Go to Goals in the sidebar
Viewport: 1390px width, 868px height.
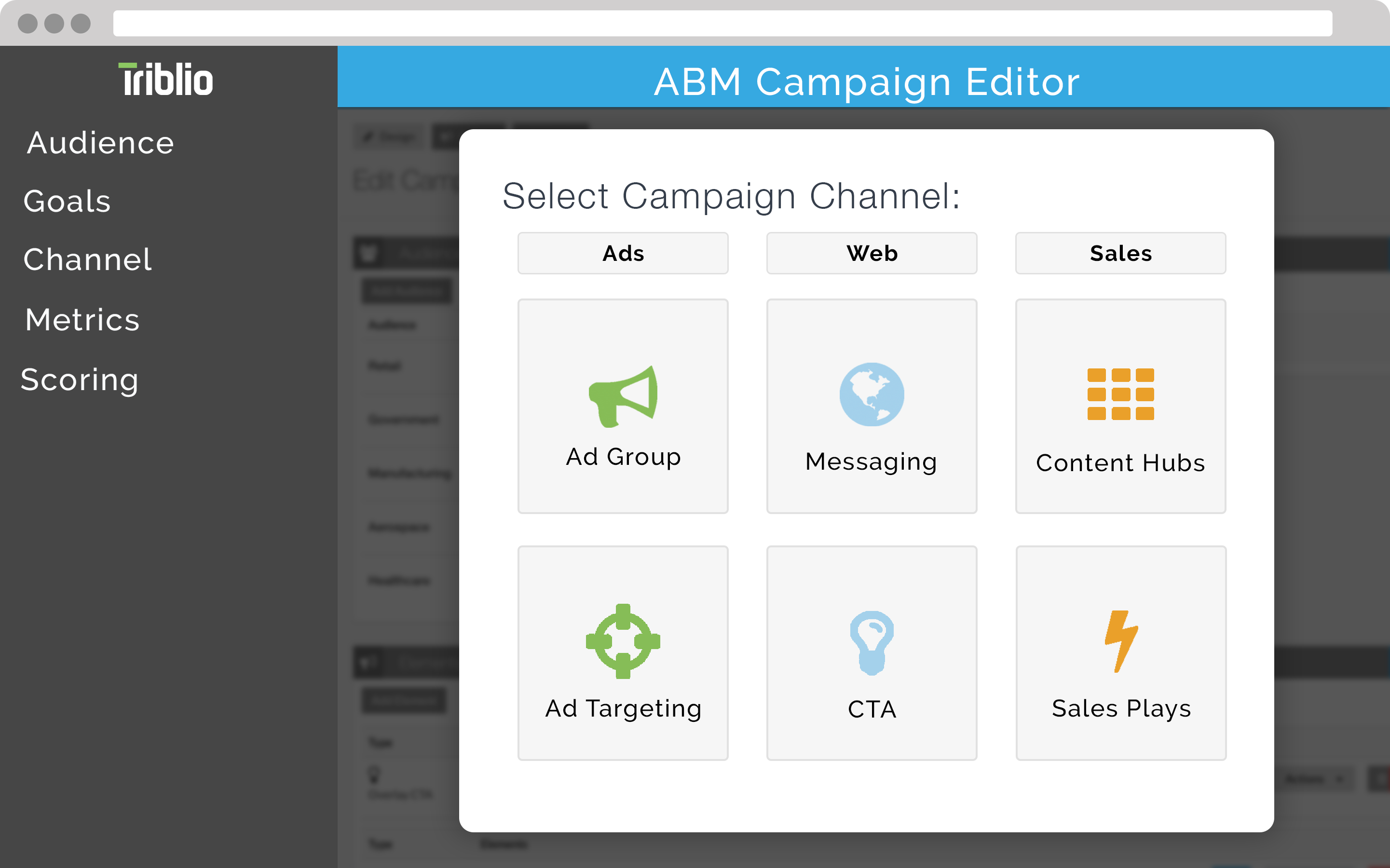tap(67, 202)
